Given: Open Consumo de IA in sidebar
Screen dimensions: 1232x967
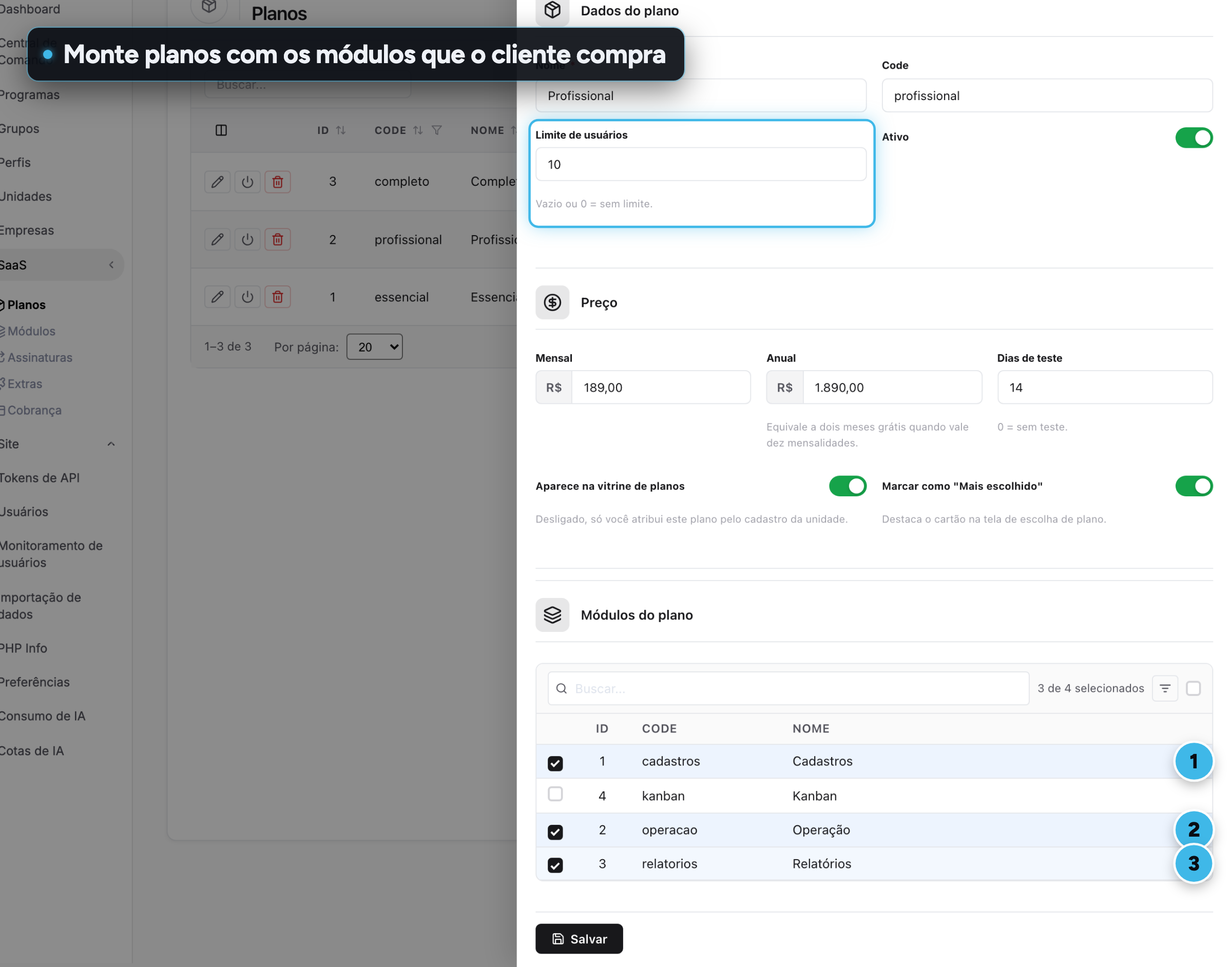Looking at the screenshot, I should pos(43,716).
